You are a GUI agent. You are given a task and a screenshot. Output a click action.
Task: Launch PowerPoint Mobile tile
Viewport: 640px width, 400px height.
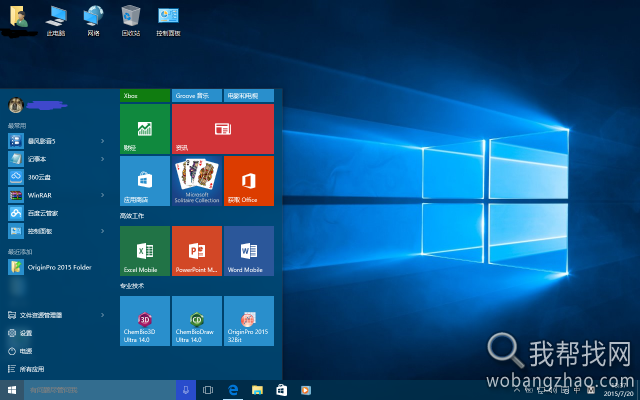pyautogui.click(x=197, y=251)
